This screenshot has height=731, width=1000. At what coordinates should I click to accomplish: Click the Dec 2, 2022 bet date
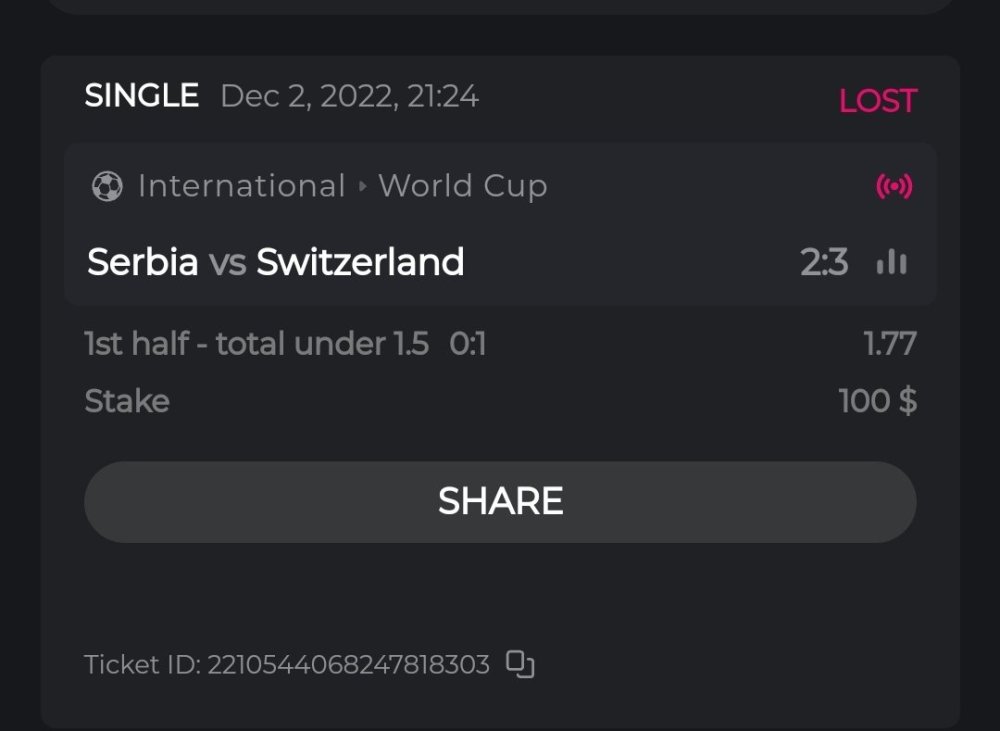pos(349,96)
